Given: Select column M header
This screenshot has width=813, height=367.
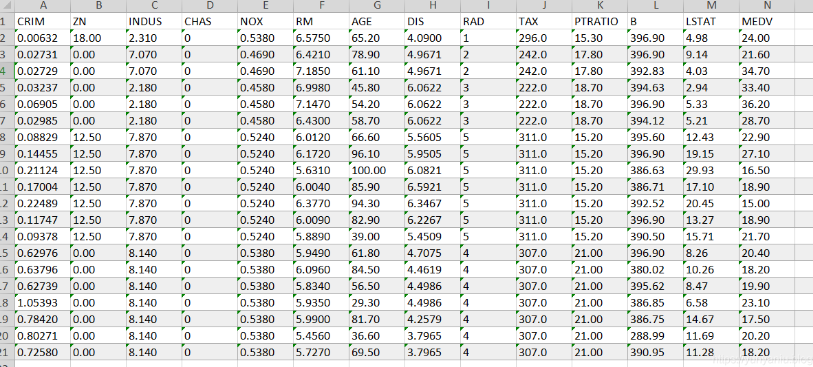Looking at the screenshot, I should pos(711,6).
